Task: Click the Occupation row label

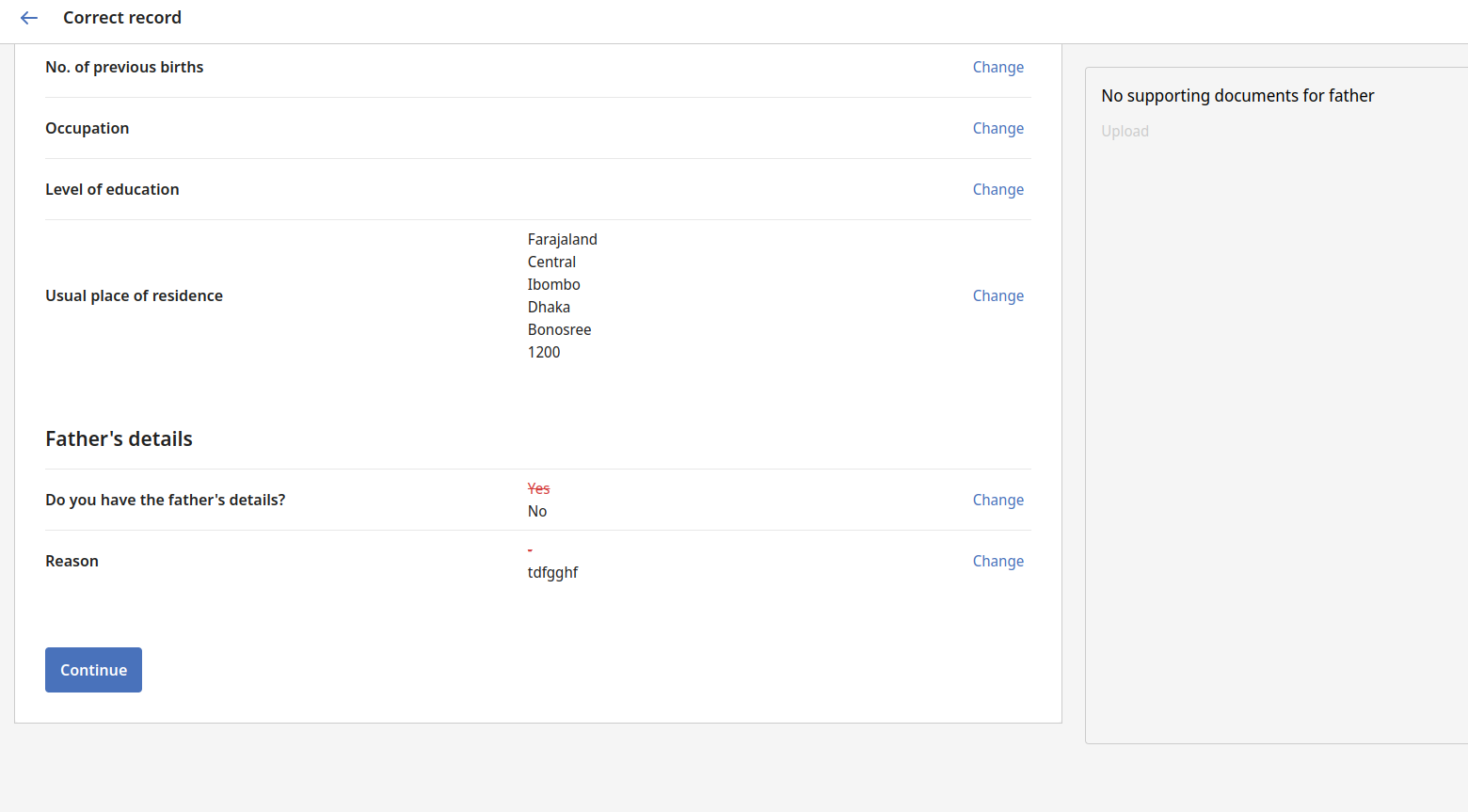Action: [x=88, y=128]
